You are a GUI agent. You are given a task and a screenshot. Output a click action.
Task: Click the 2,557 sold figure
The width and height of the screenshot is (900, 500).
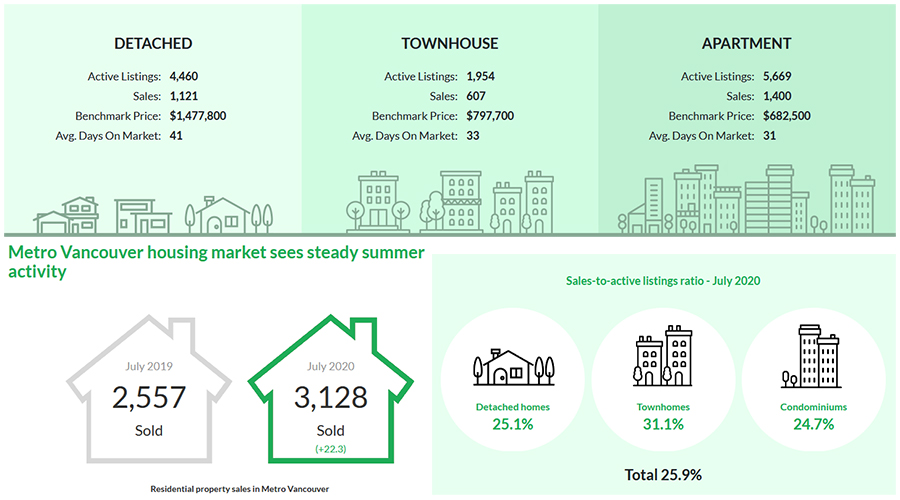coord(149,397)
